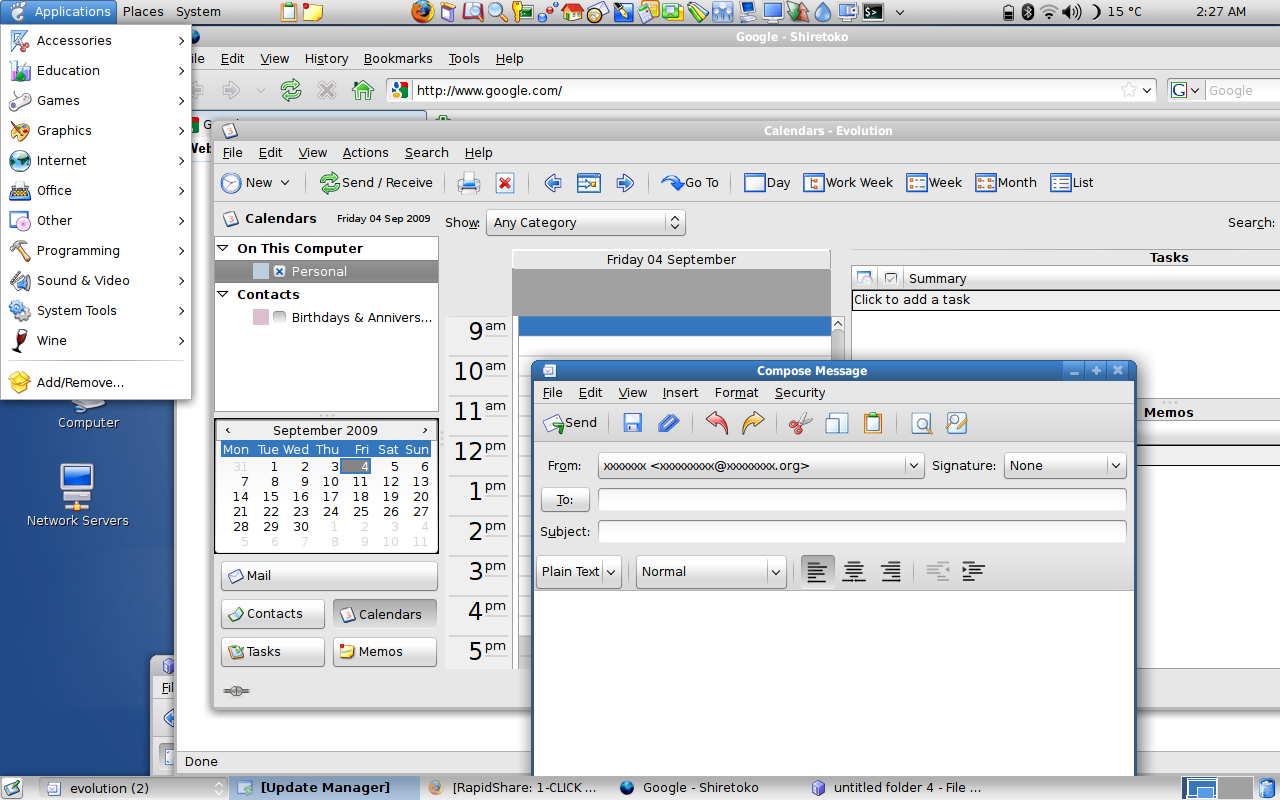Switch to Tasks component button

(x=273, y=652)
